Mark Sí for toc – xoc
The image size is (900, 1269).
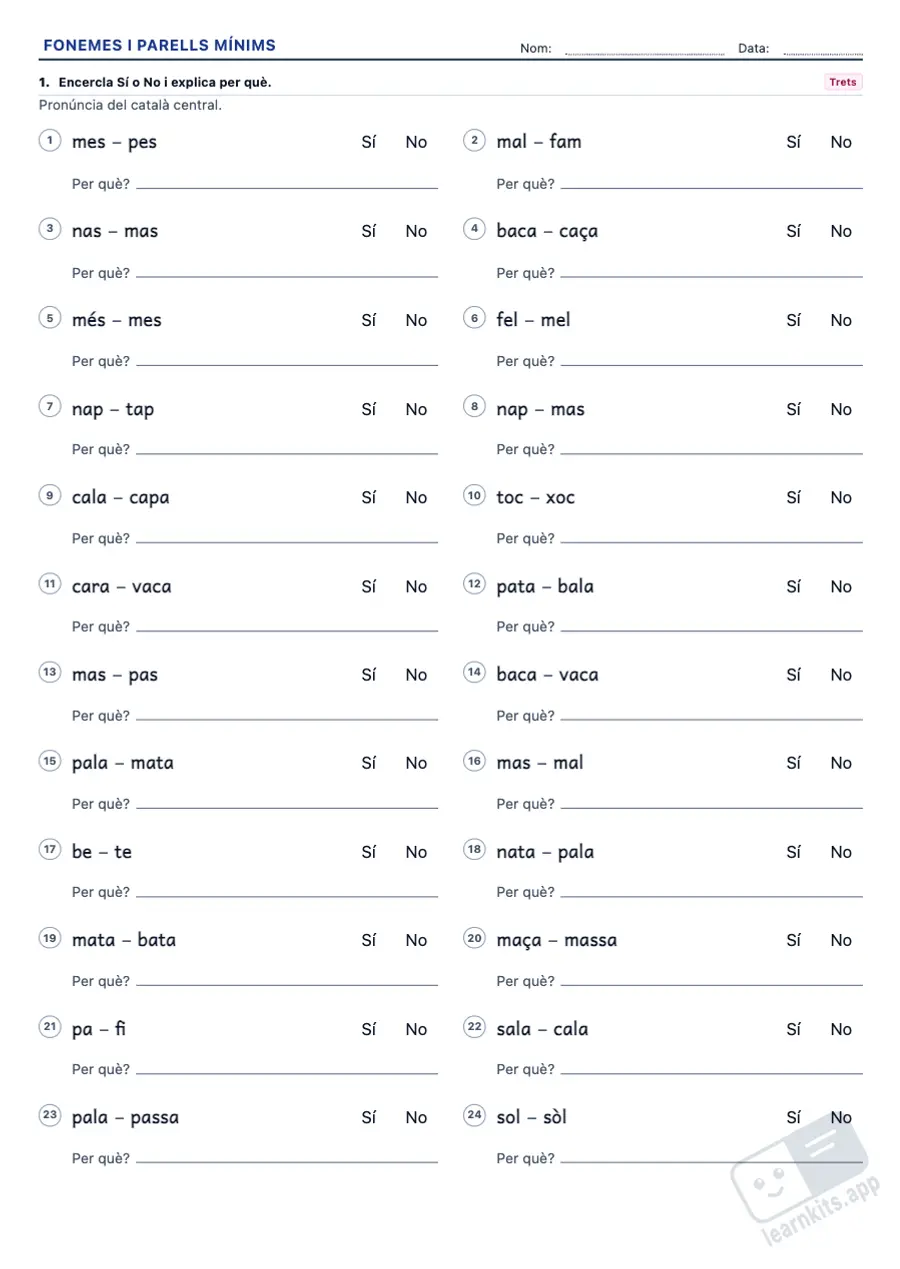click(794, 497)
